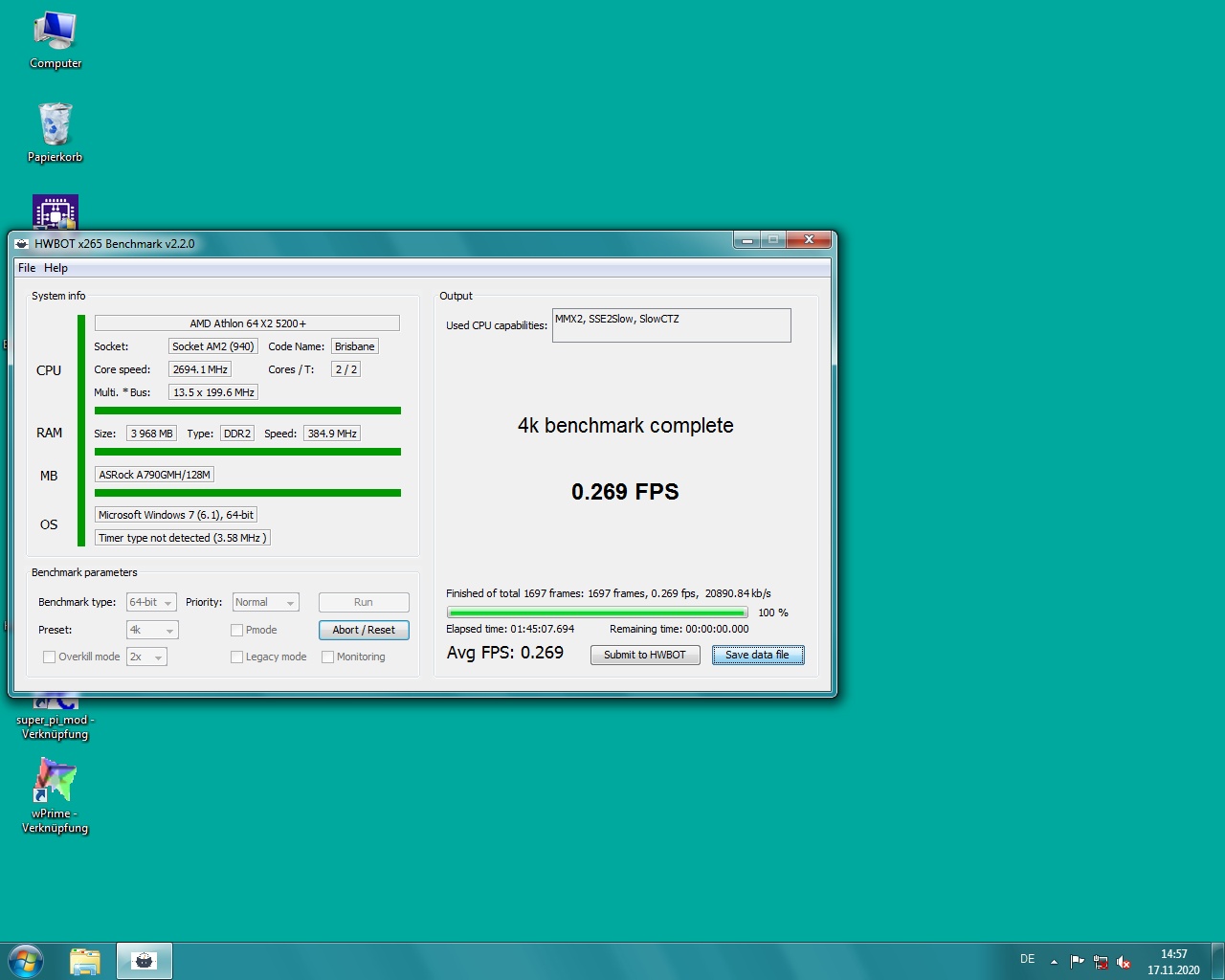Select HWBOT x265 taskbar button
This screenshot has height=980, width=1225.
click(145, 961)
